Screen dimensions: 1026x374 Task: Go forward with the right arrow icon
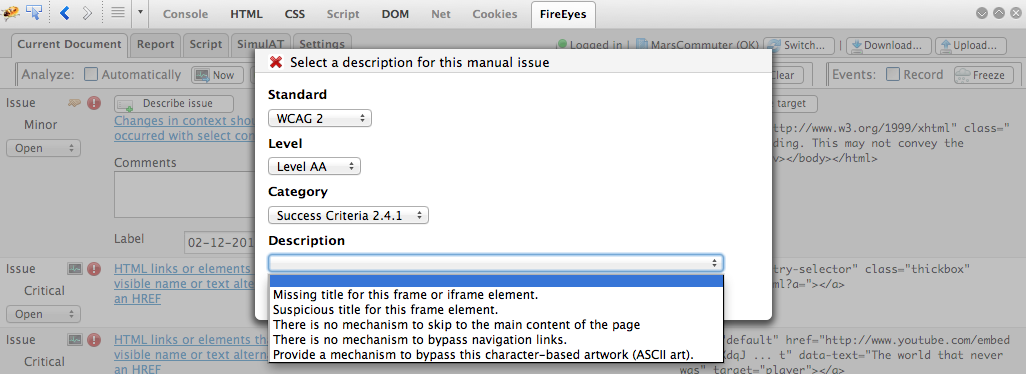click(x=88, y=12)
